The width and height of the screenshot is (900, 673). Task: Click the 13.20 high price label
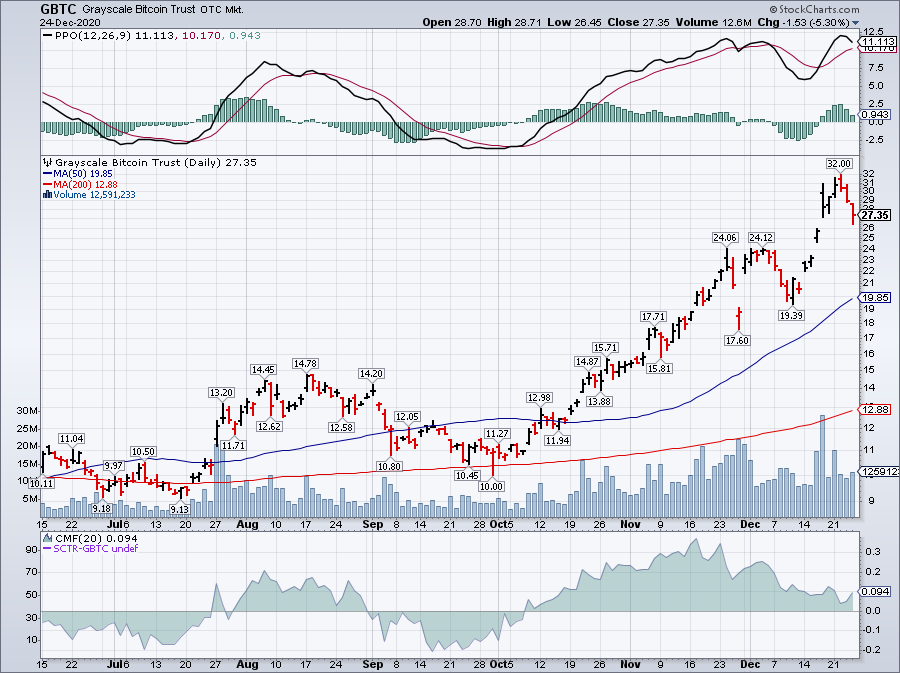coord(221,393)
